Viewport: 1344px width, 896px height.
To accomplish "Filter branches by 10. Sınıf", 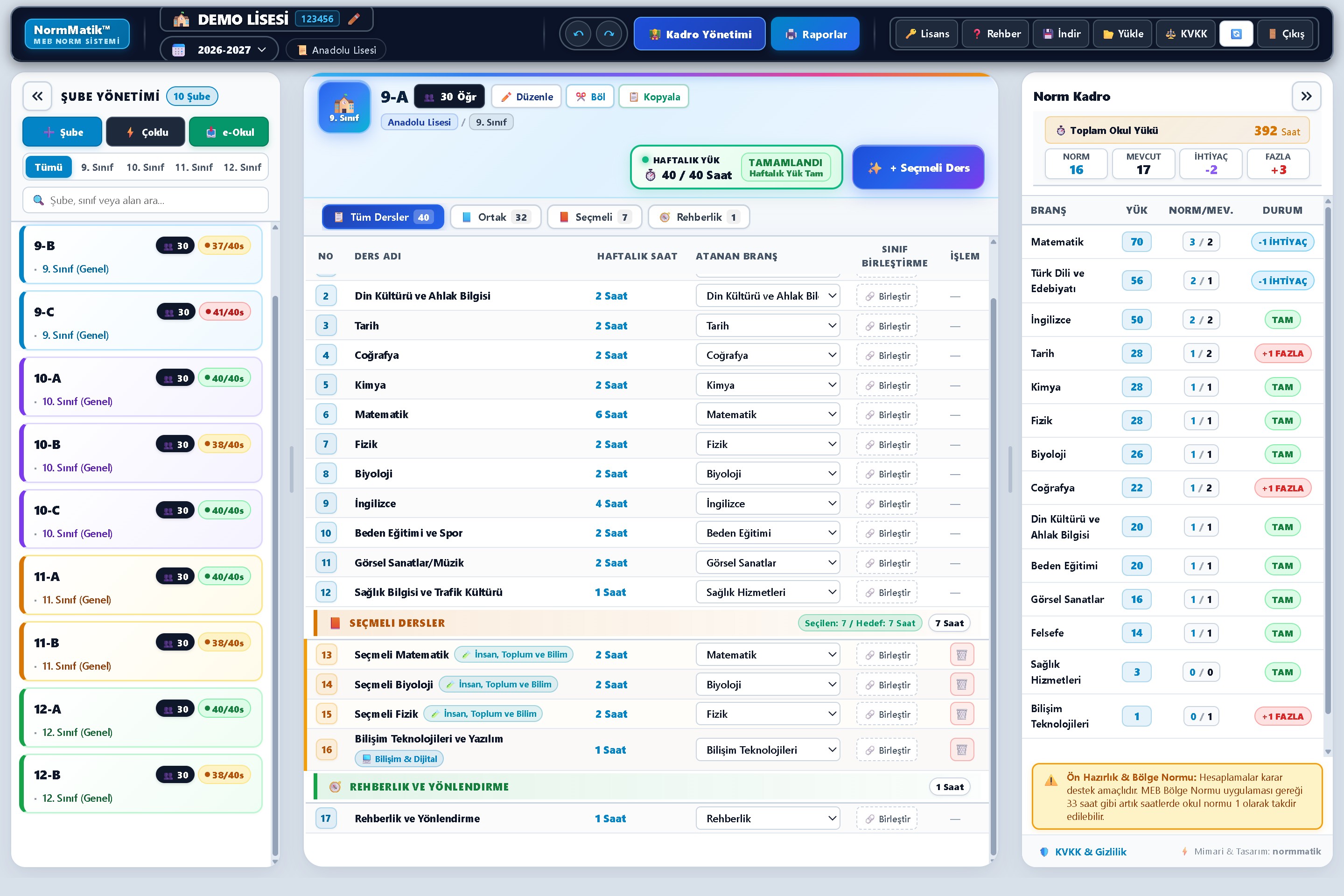I will pyautogui.click(x=145, y=167).
